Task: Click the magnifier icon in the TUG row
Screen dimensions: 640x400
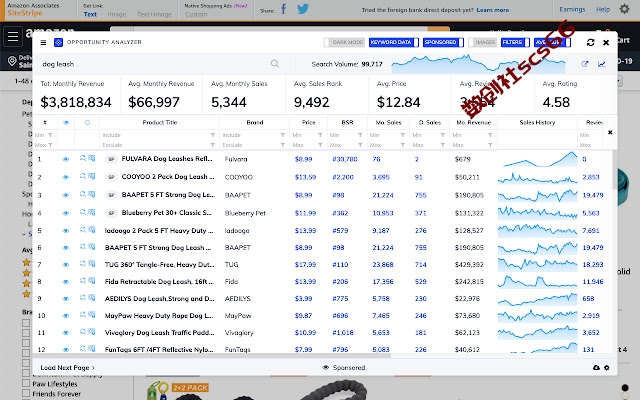Action: coord(82,264)
